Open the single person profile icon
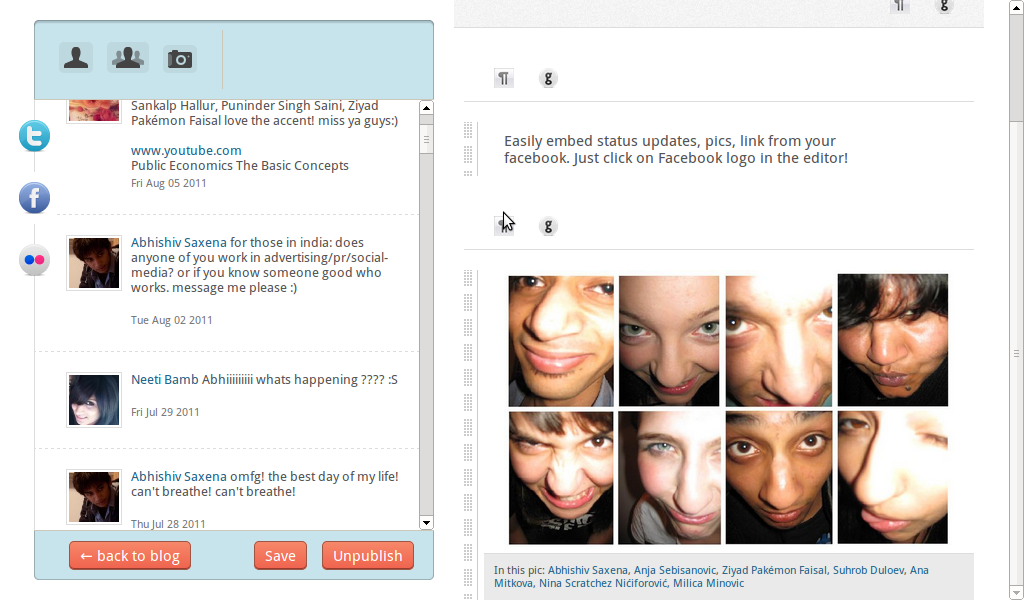Image resolution: width=1024 pixels, height=600 pixels. (76, 58)
